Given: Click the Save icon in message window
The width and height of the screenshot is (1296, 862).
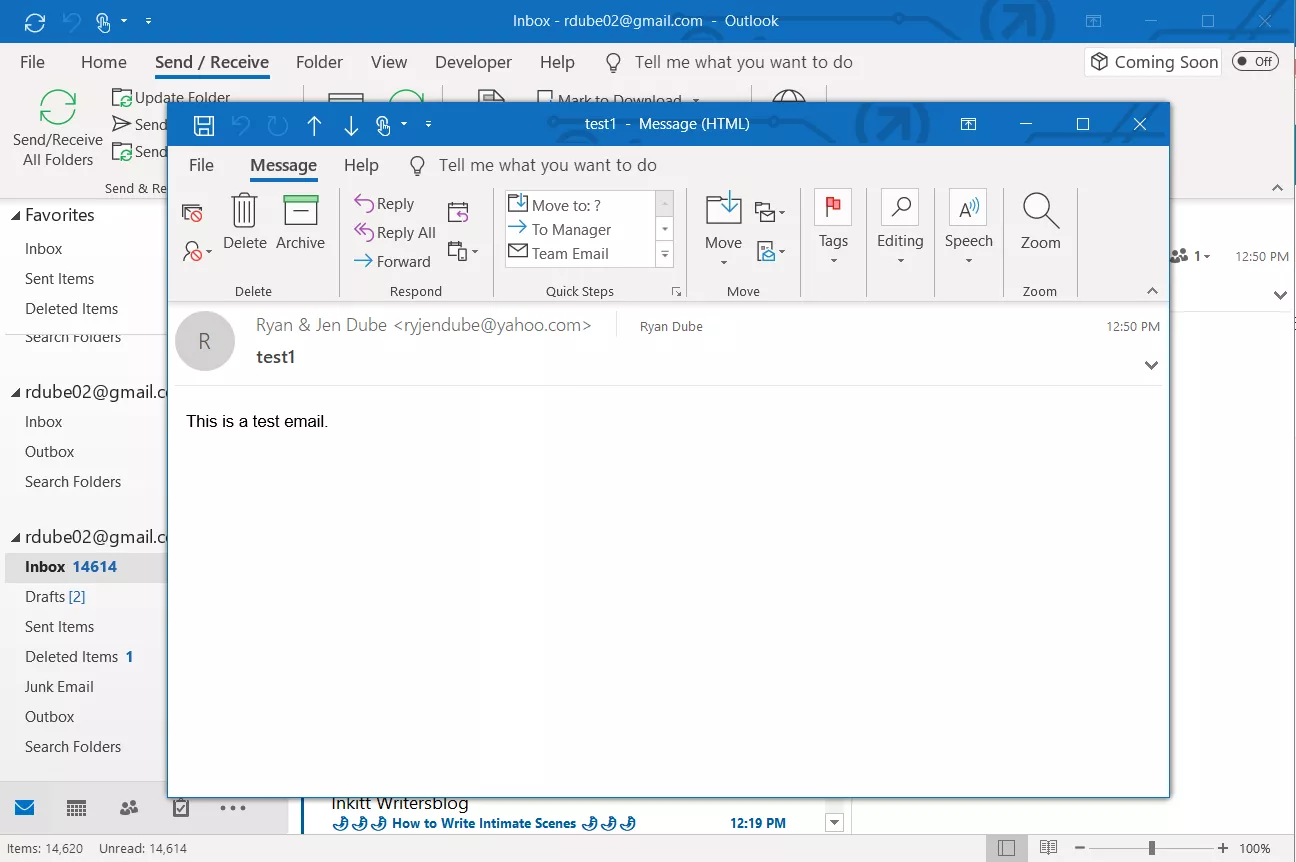Looking at the screenshot, I should coord(203,125).
